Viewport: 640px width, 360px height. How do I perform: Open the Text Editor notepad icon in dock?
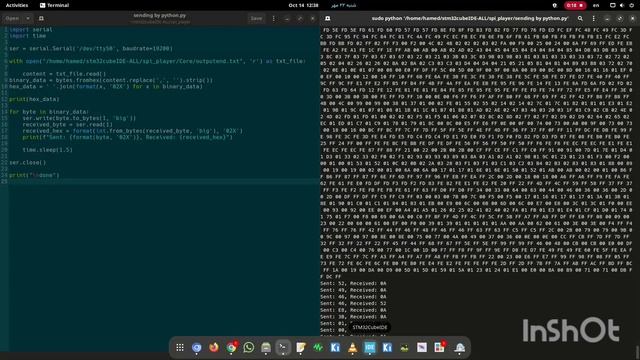coord(301,347)
